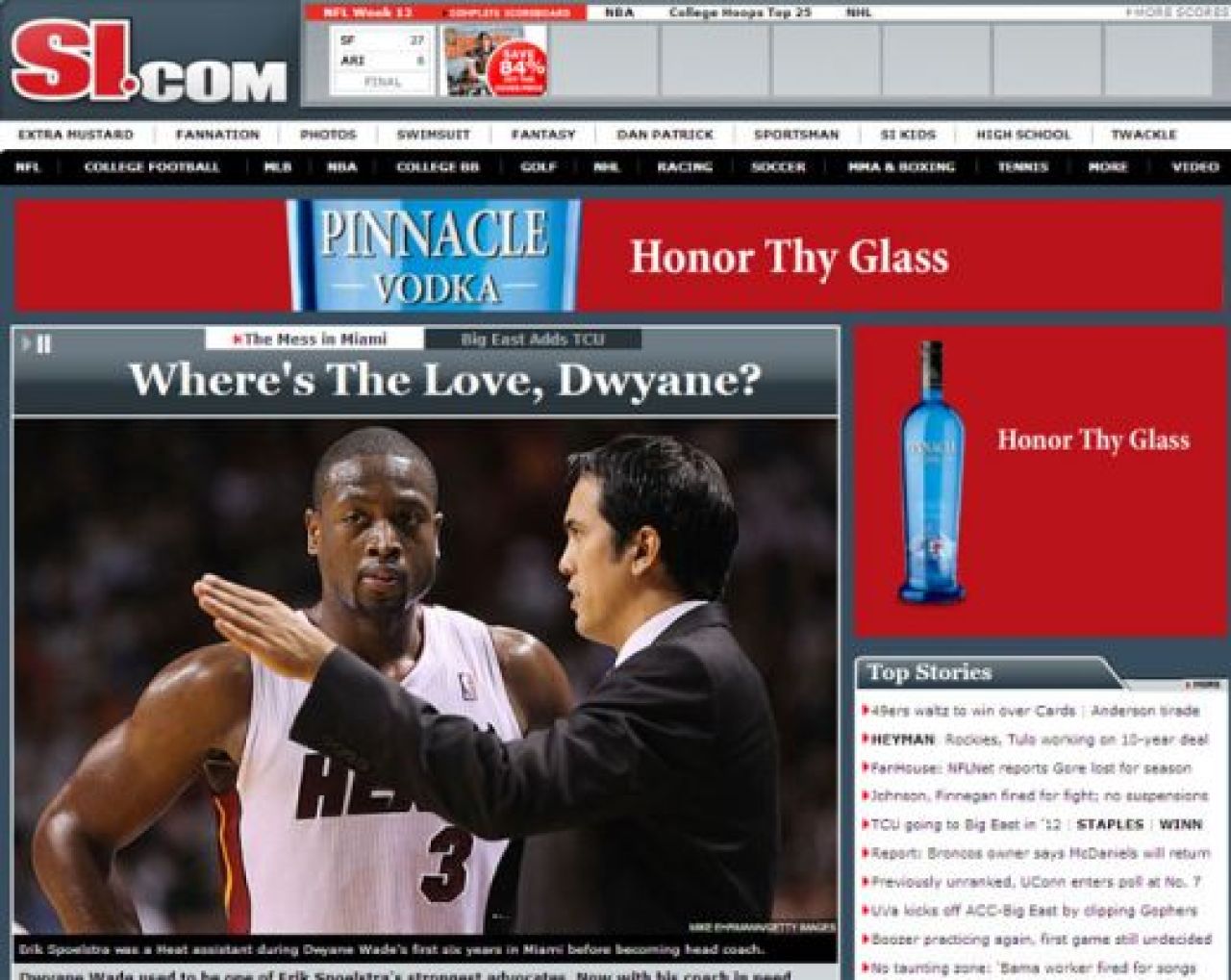Screen dimensions: 1231x980
Task: Click the More Scores link
Action: pos(1177,13)
